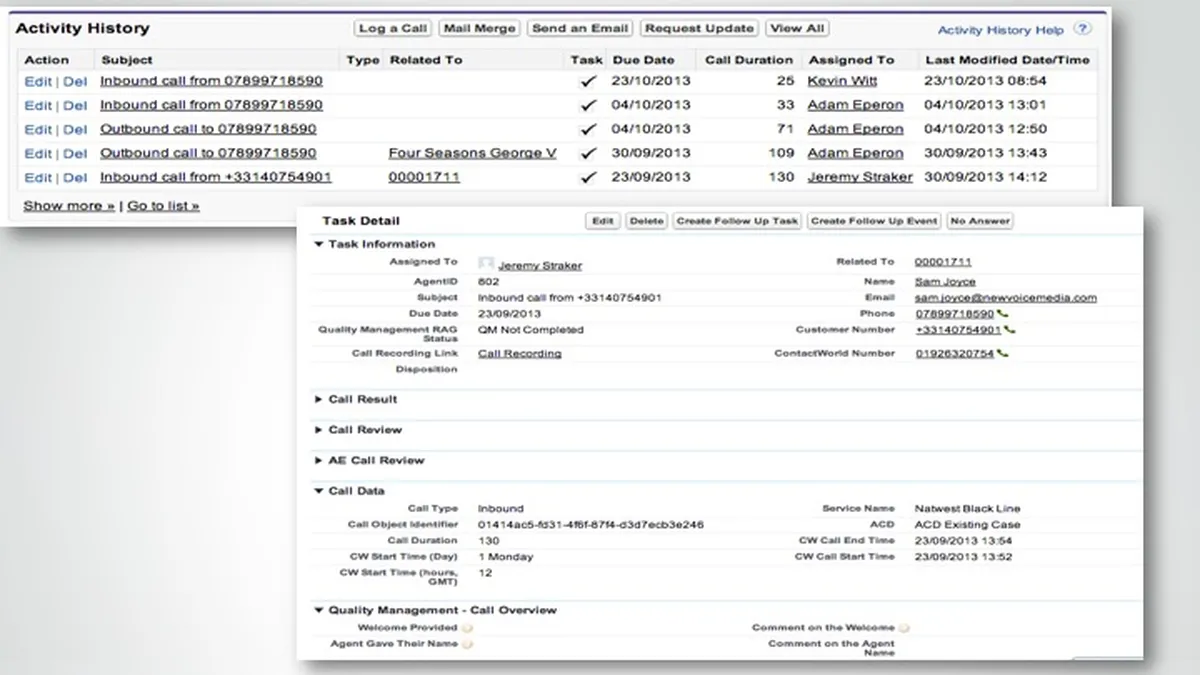Expand the Call Result section
This screenshot has width=1200, height=675.
(319, 399)
